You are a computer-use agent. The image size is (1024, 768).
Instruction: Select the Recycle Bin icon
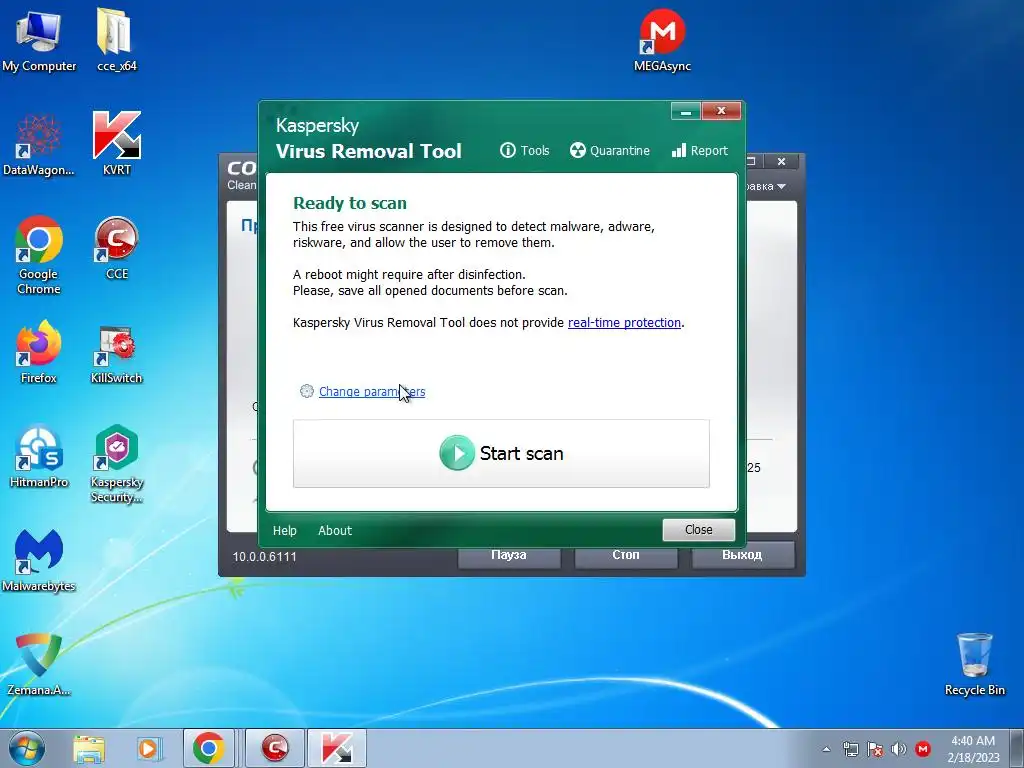pyautogui.click(x=974, y=664)
